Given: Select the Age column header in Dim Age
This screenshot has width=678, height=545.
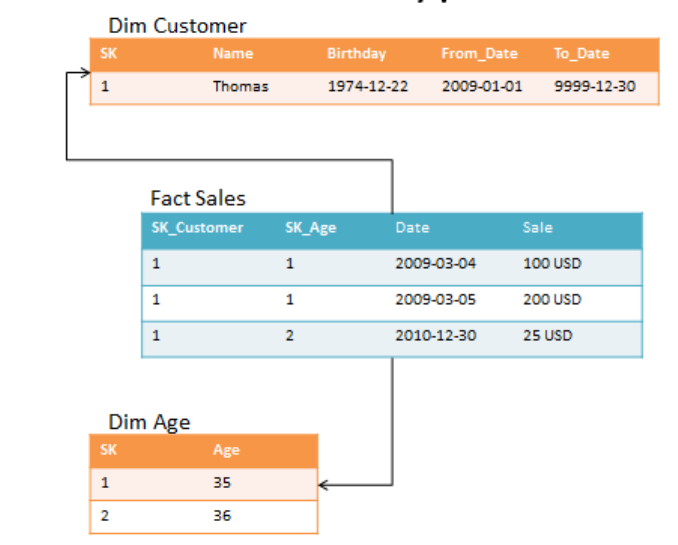Looking at the screenshot, I should pyautogui.click(x=226, y=450).
